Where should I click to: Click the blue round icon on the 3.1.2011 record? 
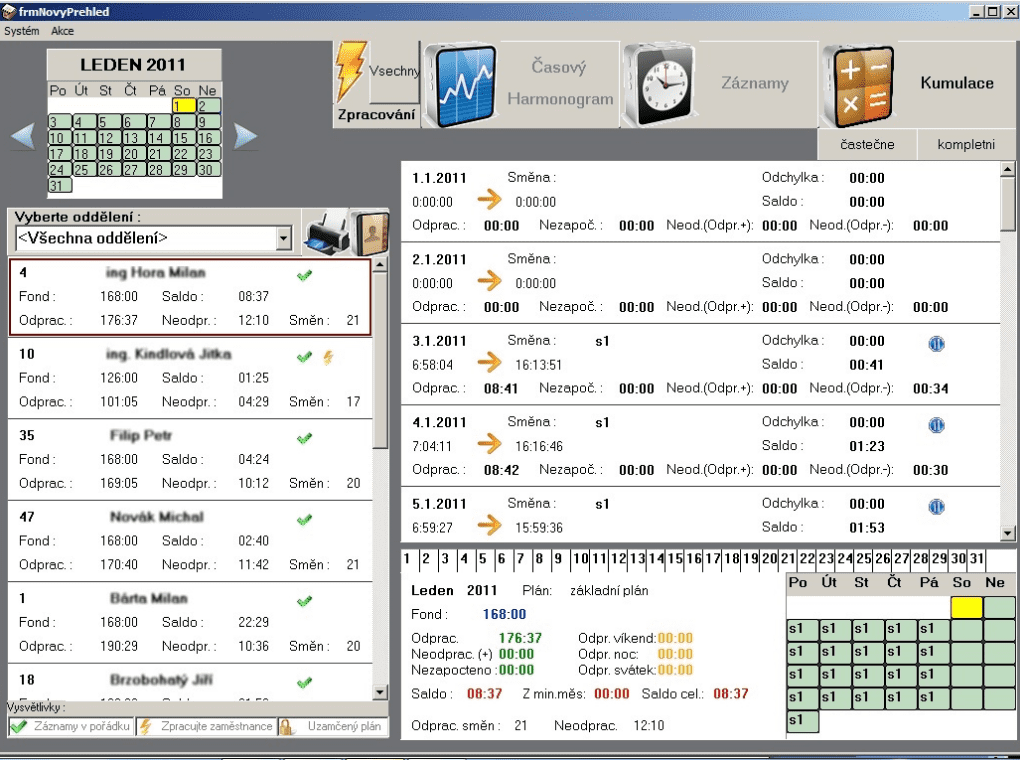point(936,344)
